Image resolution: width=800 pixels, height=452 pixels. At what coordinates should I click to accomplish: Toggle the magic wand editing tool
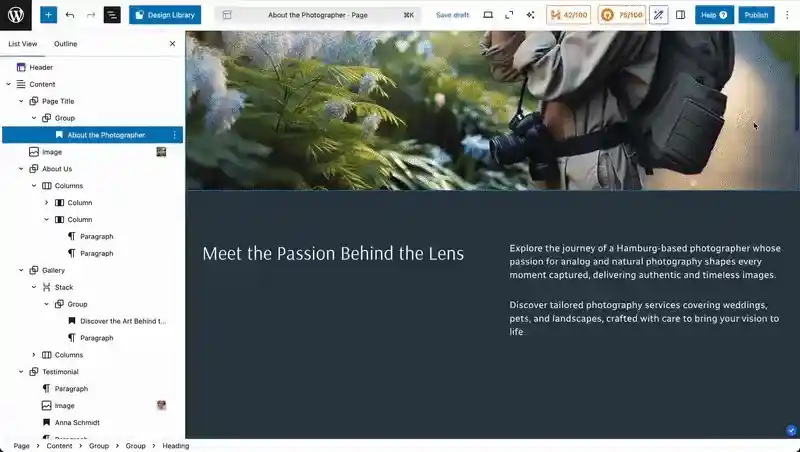(658, 15)
